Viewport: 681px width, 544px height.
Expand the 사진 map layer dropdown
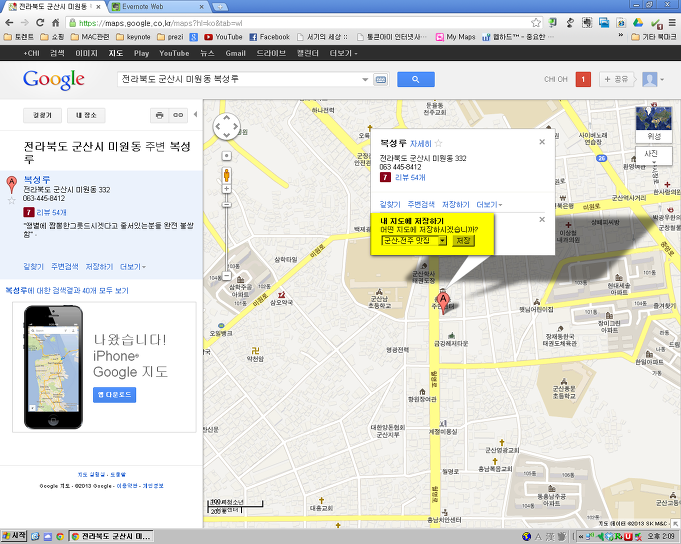pos(654,155)
